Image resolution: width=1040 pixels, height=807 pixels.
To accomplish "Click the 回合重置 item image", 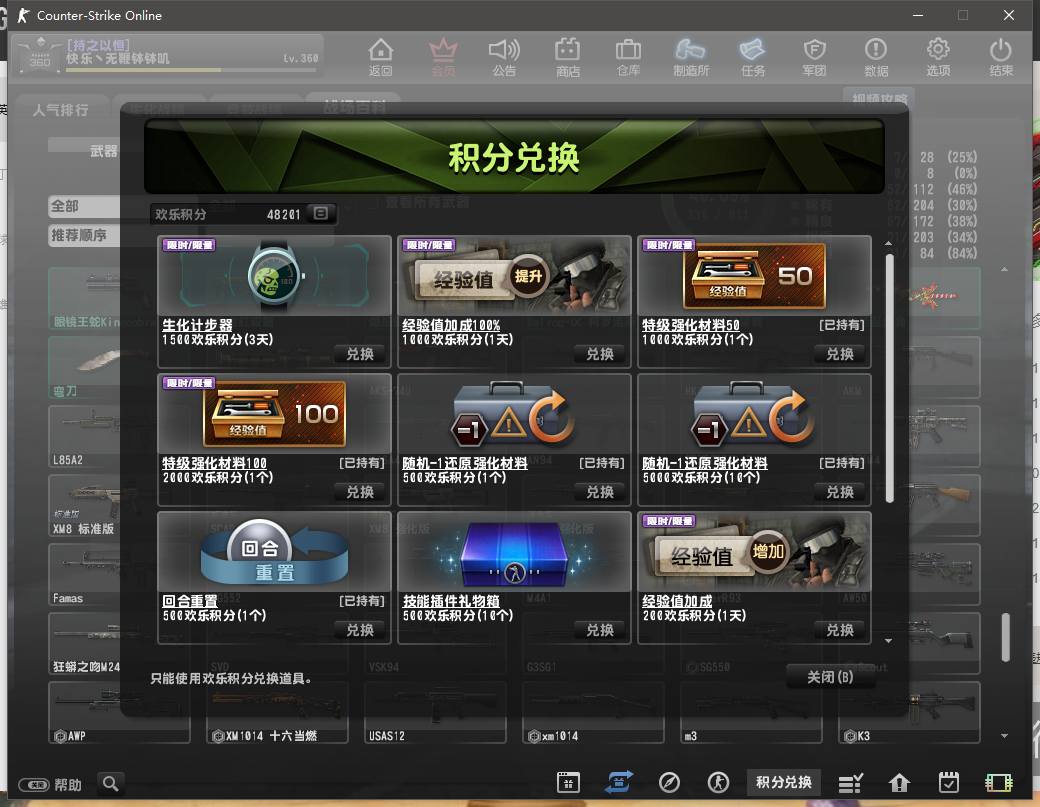I will point(275,552).
